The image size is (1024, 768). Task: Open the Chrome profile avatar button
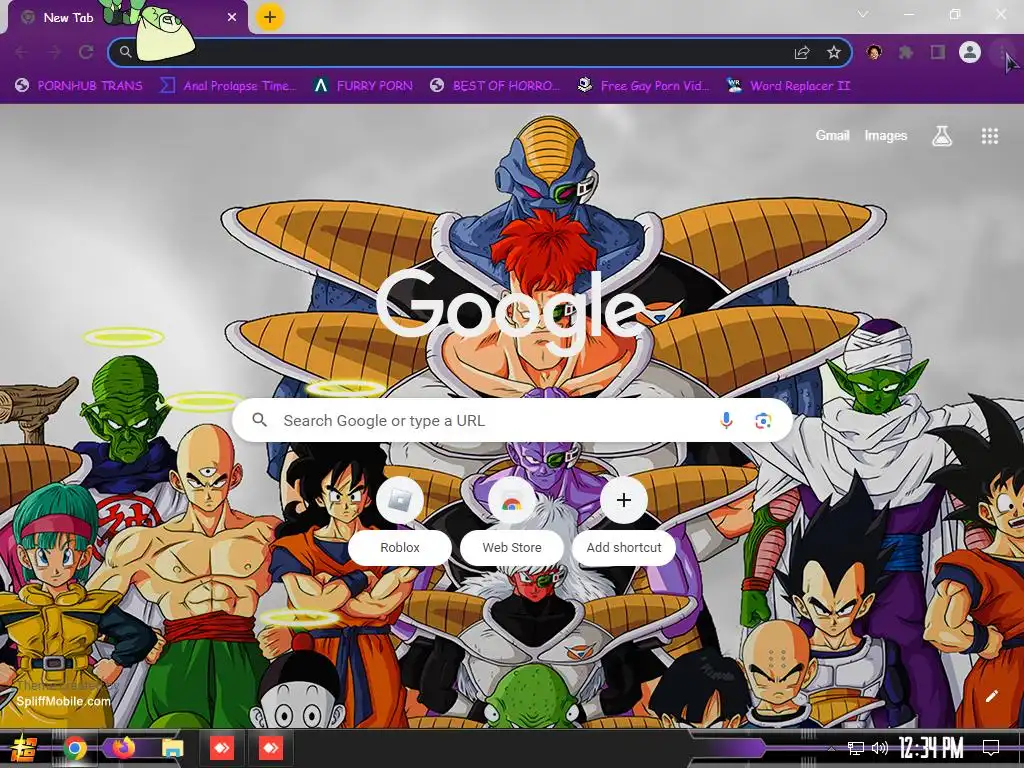point(970,52)
